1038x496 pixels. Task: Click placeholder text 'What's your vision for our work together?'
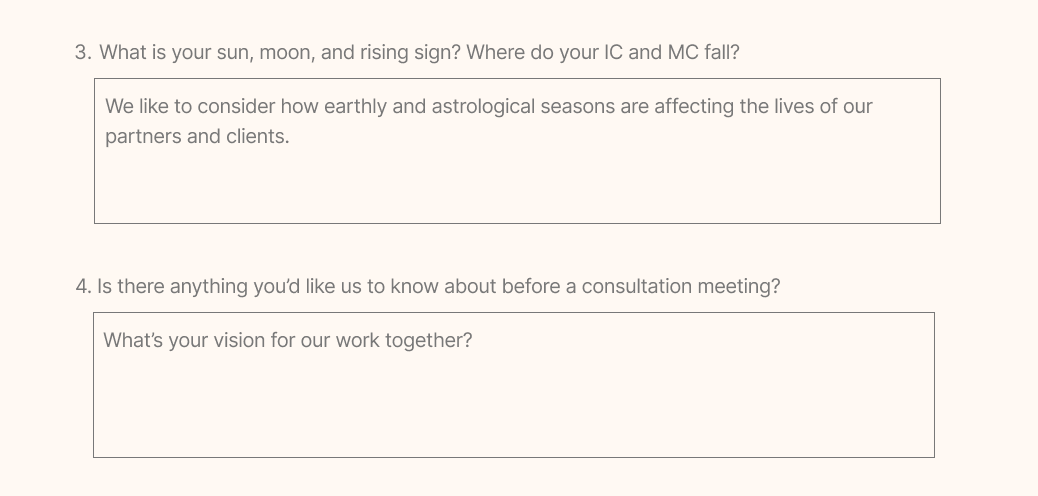[287, 340]
